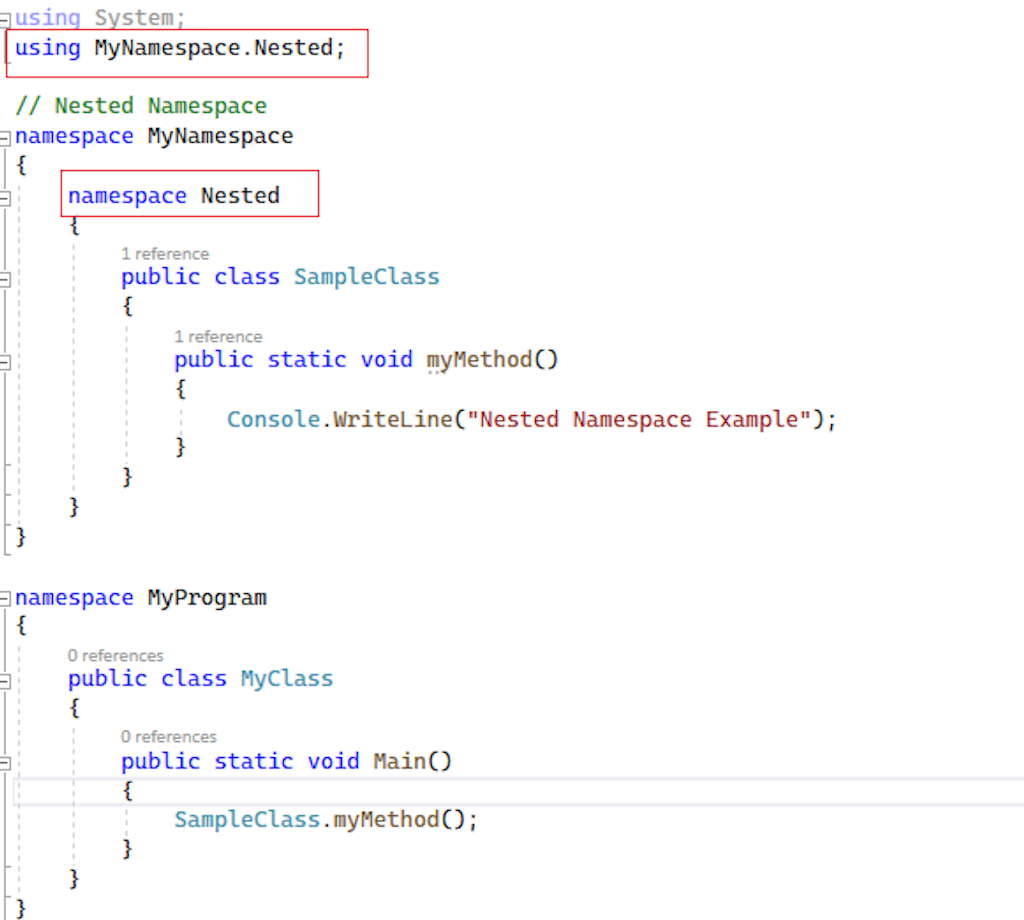Collapse the MyNamespace namespace block

[5, 136]
